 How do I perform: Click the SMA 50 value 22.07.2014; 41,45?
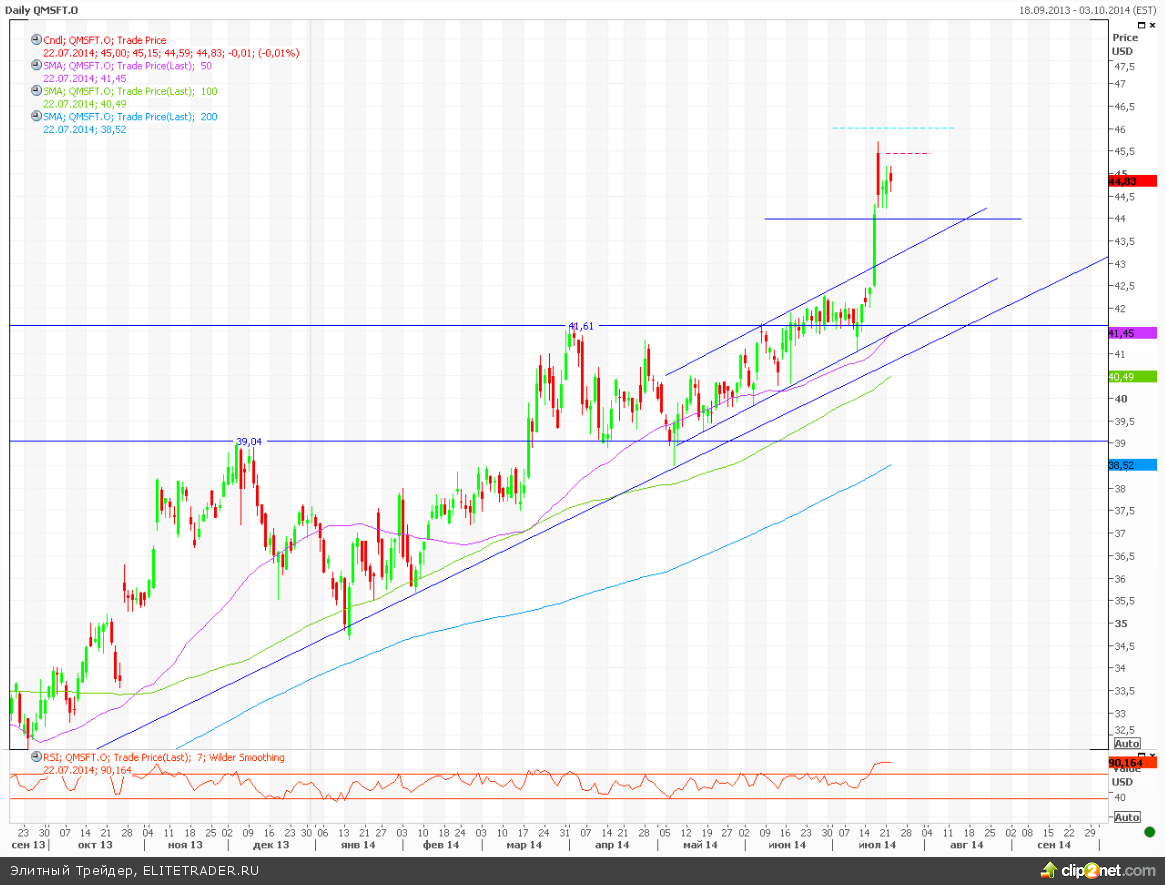(85, 78)
